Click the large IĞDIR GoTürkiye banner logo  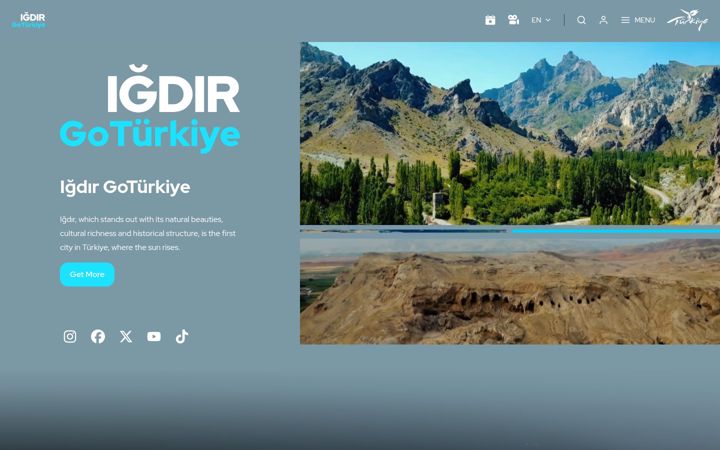click(150, 108)
